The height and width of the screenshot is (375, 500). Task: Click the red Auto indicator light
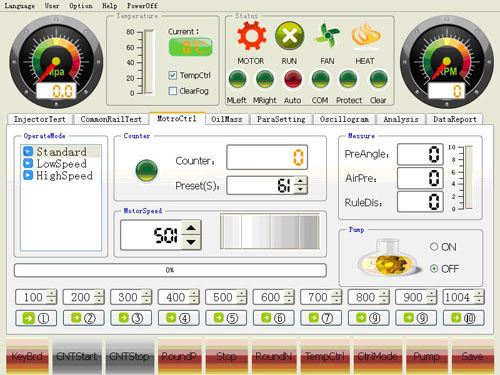[293, 79]
